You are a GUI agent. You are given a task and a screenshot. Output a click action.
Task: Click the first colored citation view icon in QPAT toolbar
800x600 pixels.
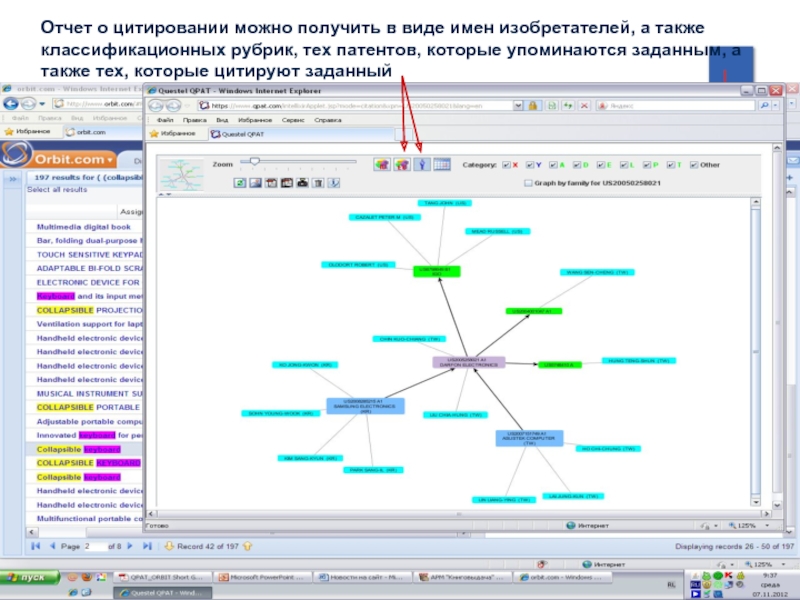[382, 164]
